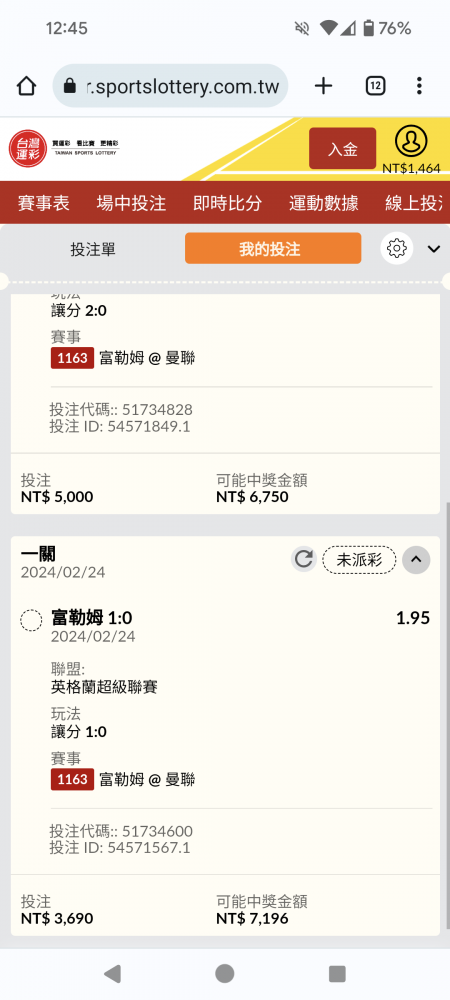Select the 富勒姆 1:0 bet circle
This screenshot has width=450, height=1000.
(x=31, y=620)
